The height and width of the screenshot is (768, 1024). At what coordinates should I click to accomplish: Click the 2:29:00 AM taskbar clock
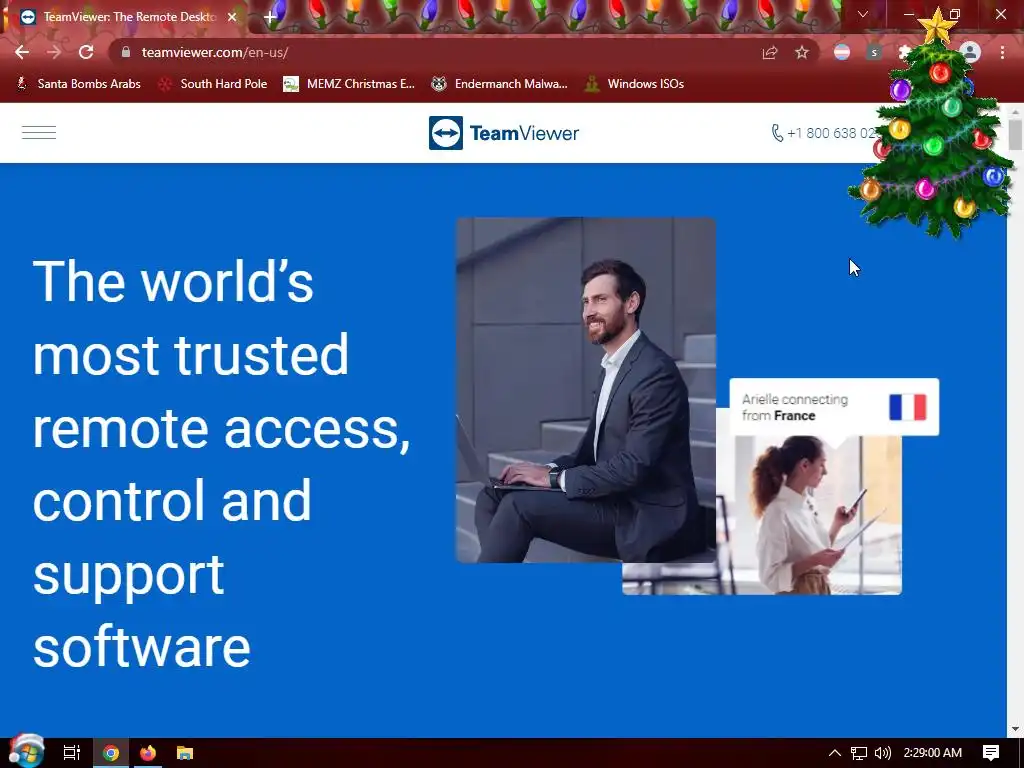point(933,753)
